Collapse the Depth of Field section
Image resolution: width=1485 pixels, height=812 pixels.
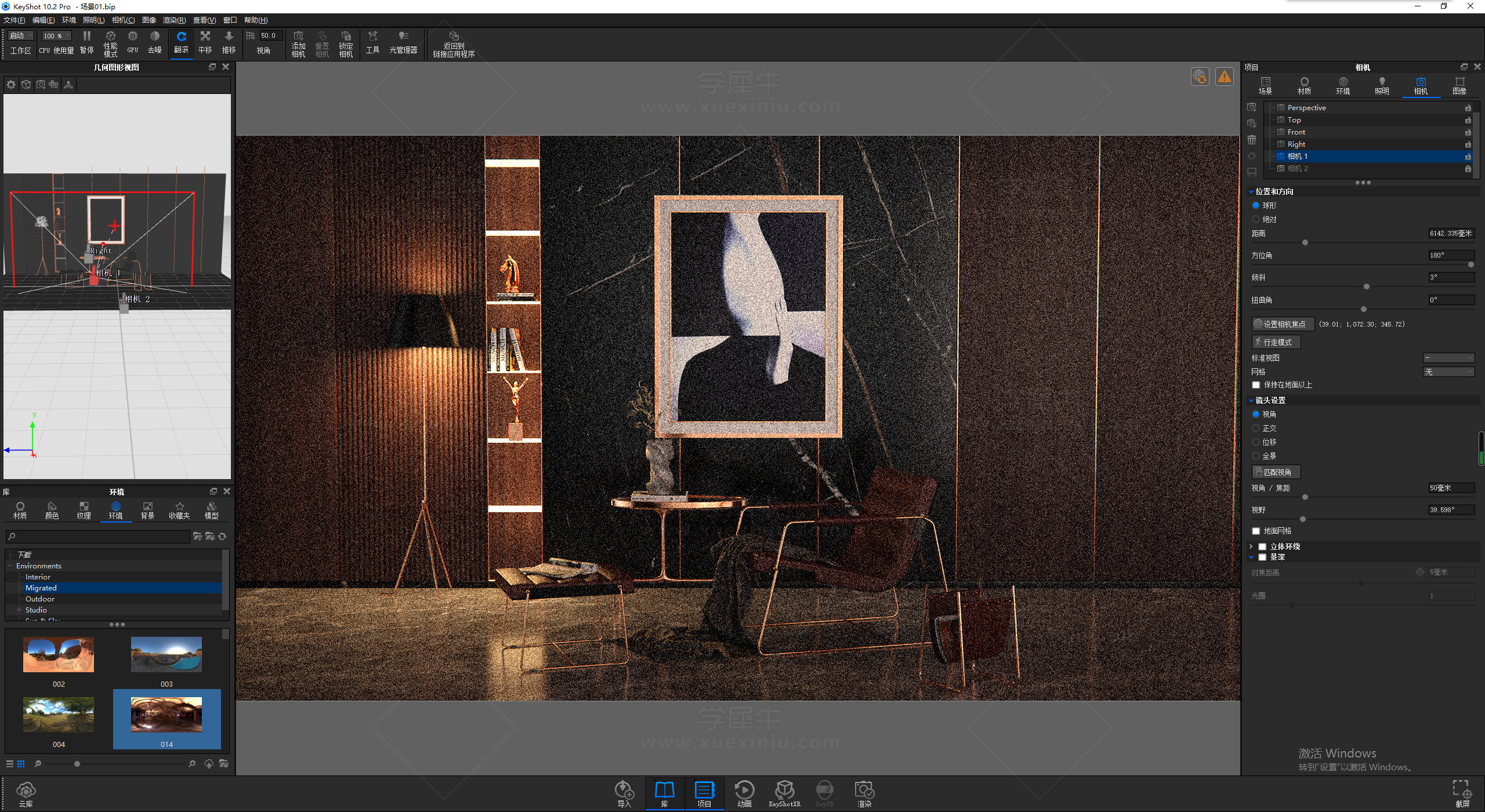[1251, 557]
